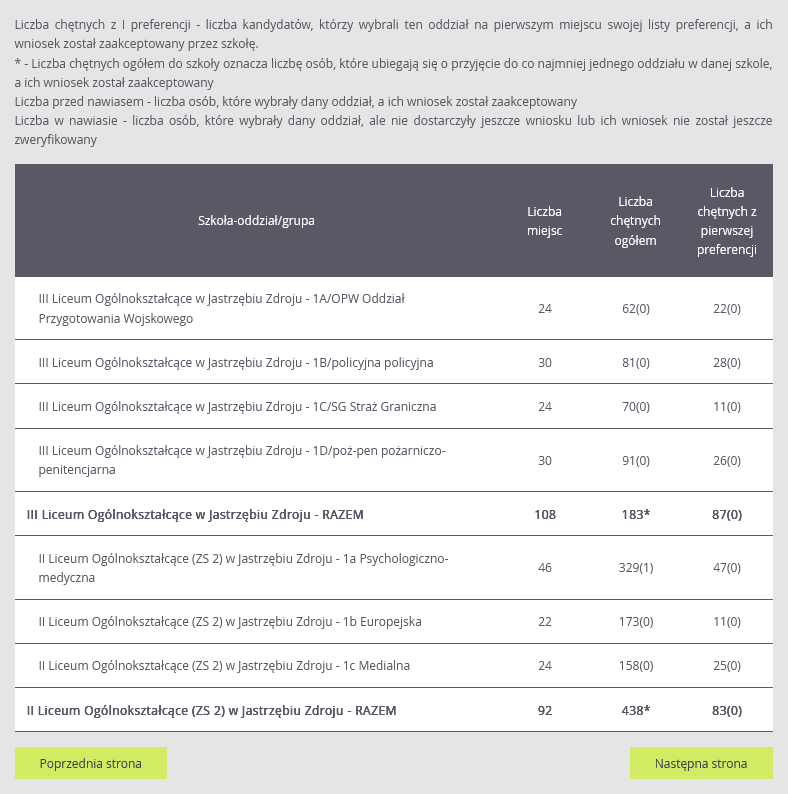
Task: Click the 'Poprzednia strona' button
Action: point(91,763)
